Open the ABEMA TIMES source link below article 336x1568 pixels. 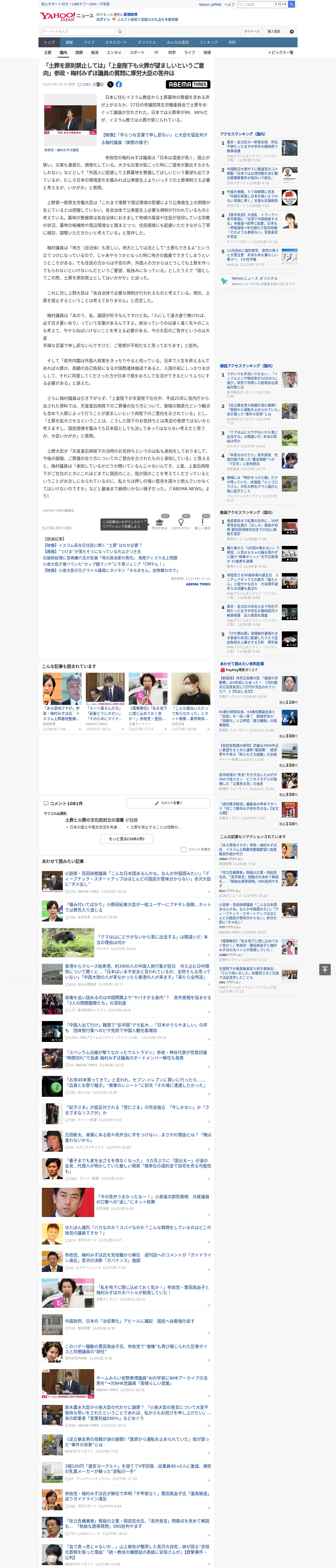tap(198, 584)
